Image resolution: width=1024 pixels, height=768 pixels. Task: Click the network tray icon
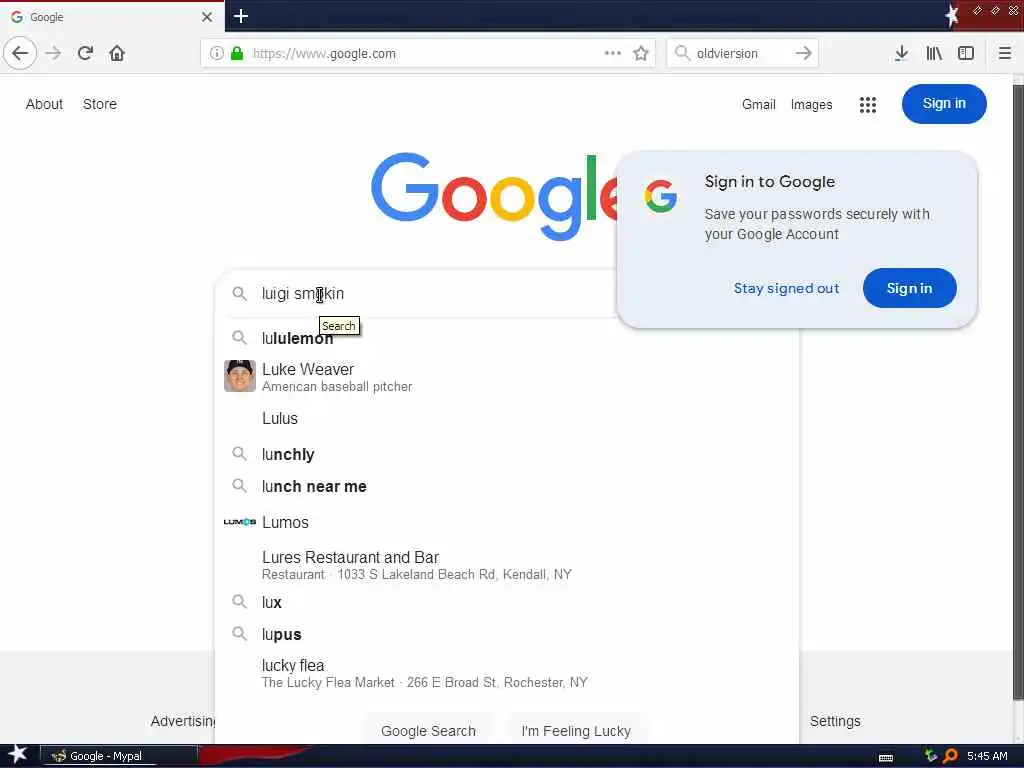(x=931, y=756)
